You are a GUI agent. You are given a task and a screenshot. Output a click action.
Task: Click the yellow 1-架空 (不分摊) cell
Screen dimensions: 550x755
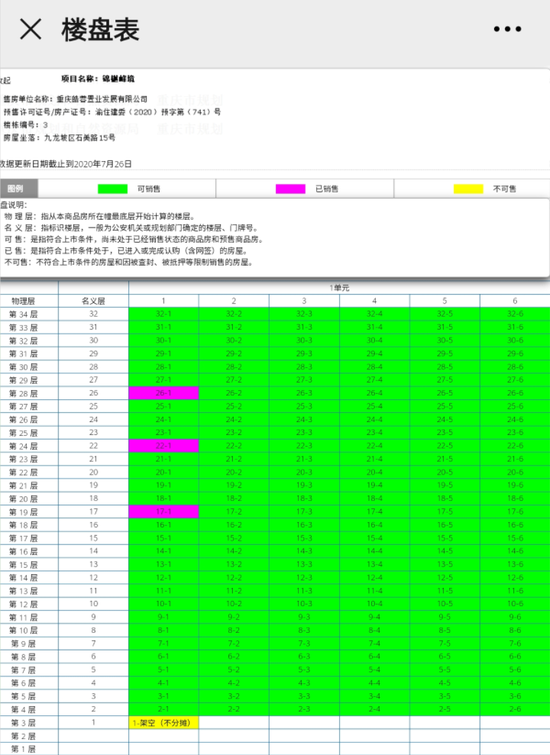[x=164, y=722]
